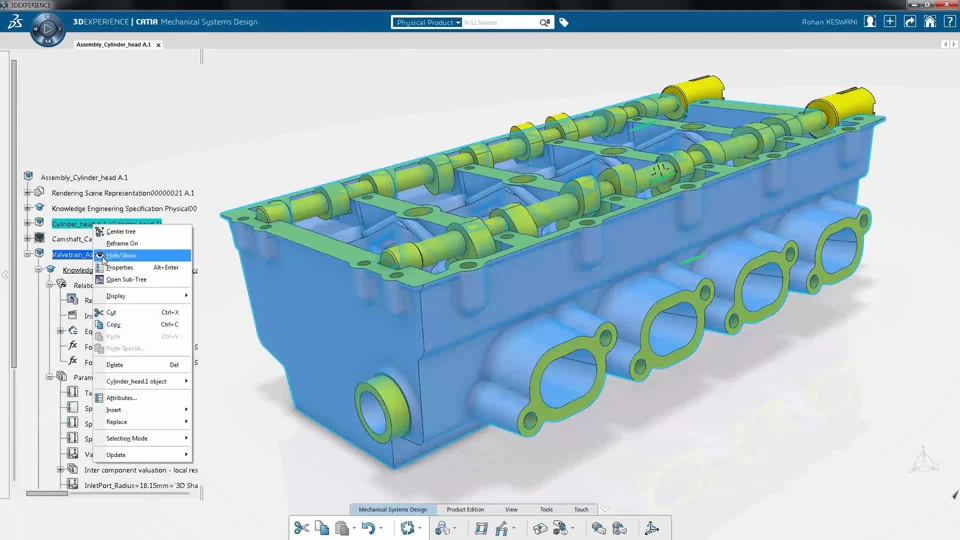Expand the Camshaft tree node
Viewport: 960px width, 540px height.
[27, 239]
